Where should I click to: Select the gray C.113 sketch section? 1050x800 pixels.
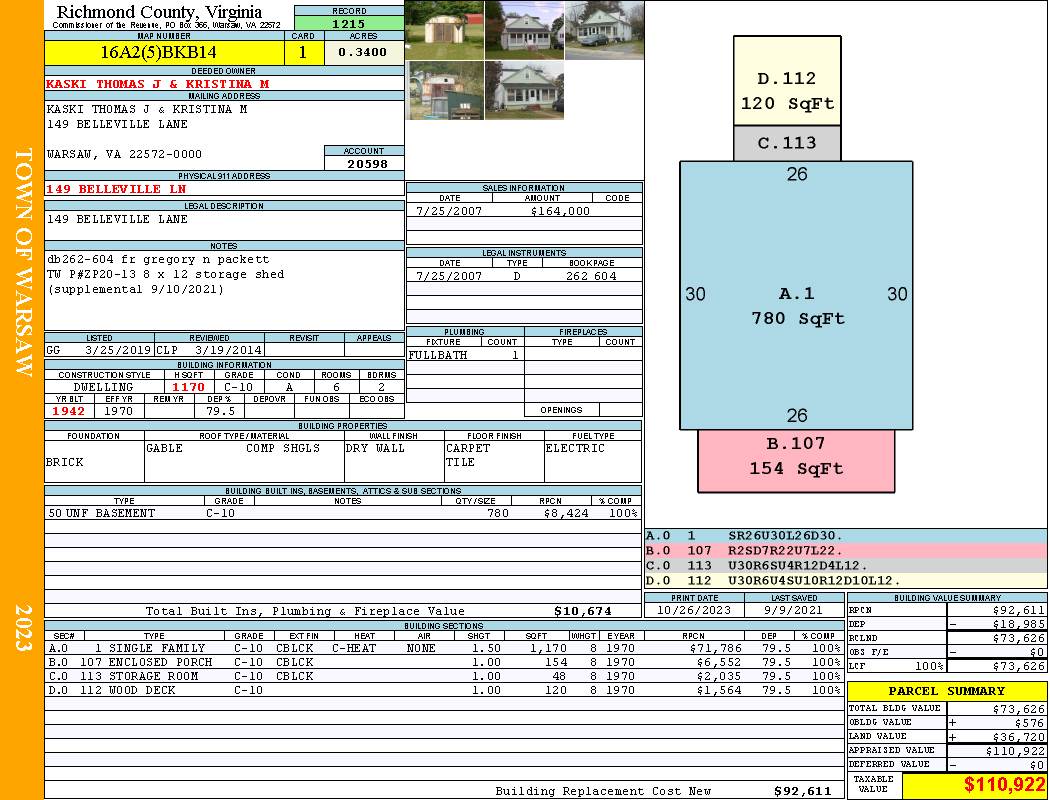click(787, 143)
